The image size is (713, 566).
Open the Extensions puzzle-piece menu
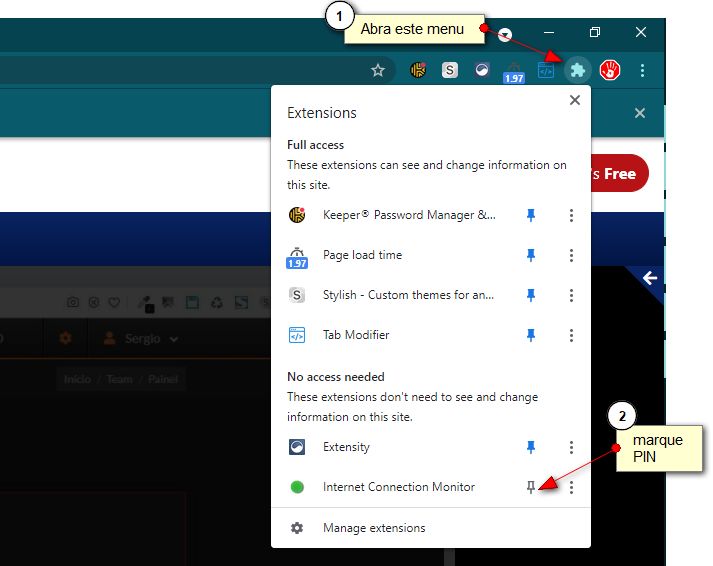pyautogui.click(x=577, y=70)
